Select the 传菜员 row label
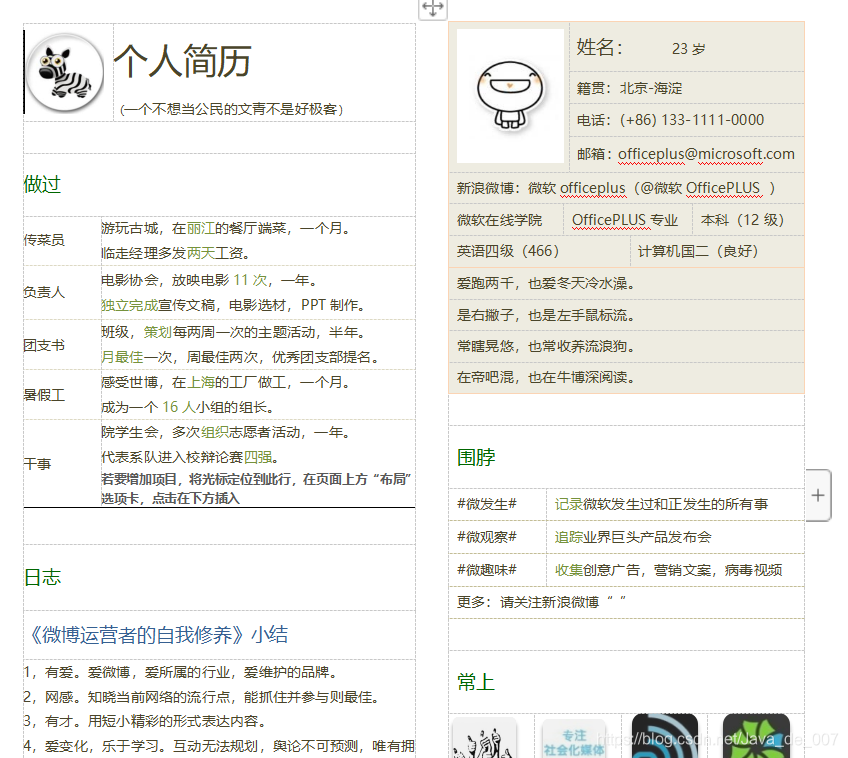Image resolution: width=848 pixels, height=758 pixels. 44,240
